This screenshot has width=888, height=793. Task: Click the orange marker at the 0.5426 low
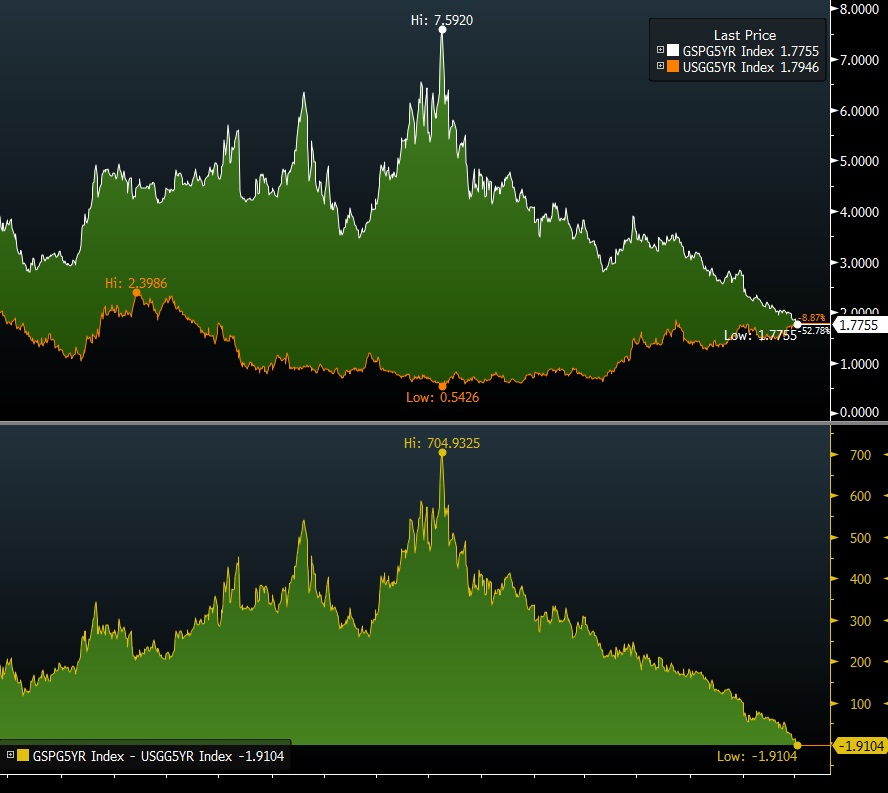tap(442, 386)
